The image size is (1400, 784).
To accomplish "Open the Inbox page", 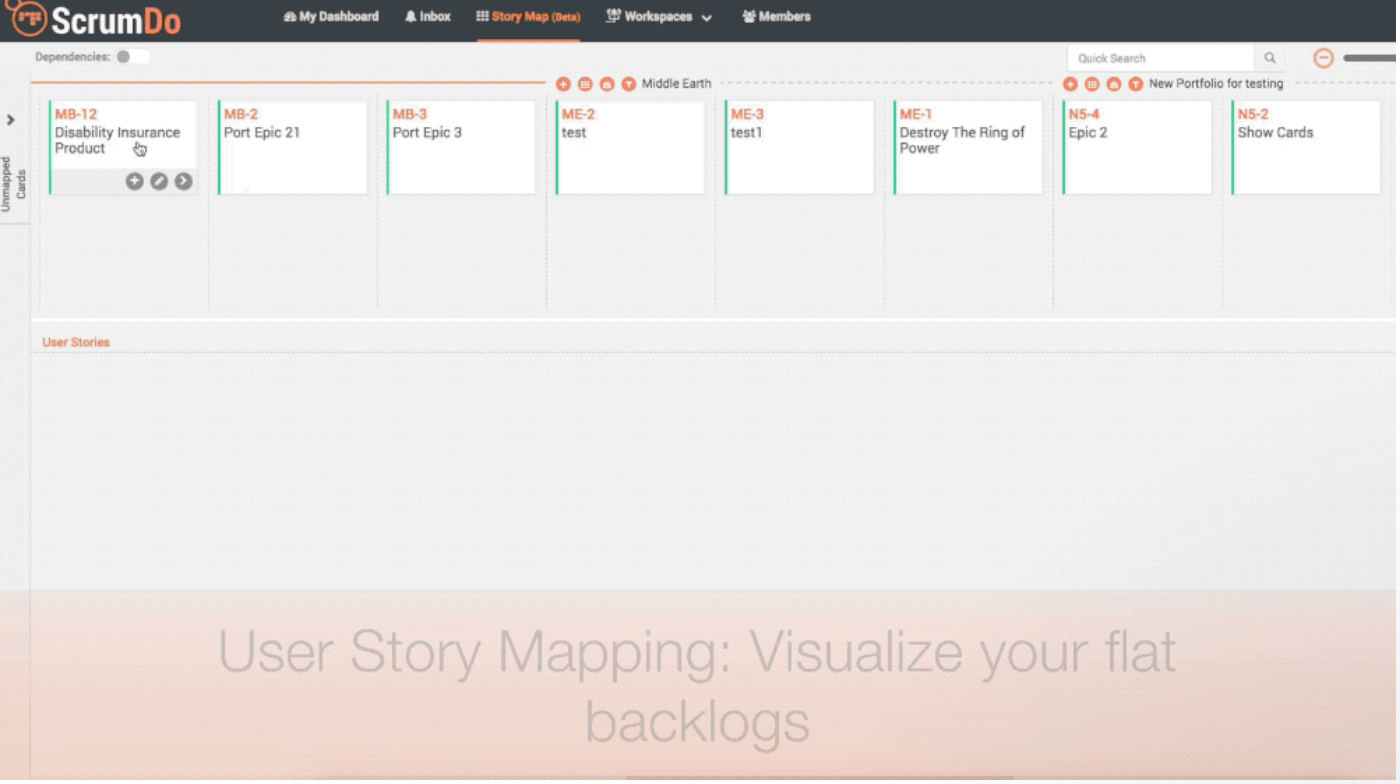I will click(x=428, y=17).
